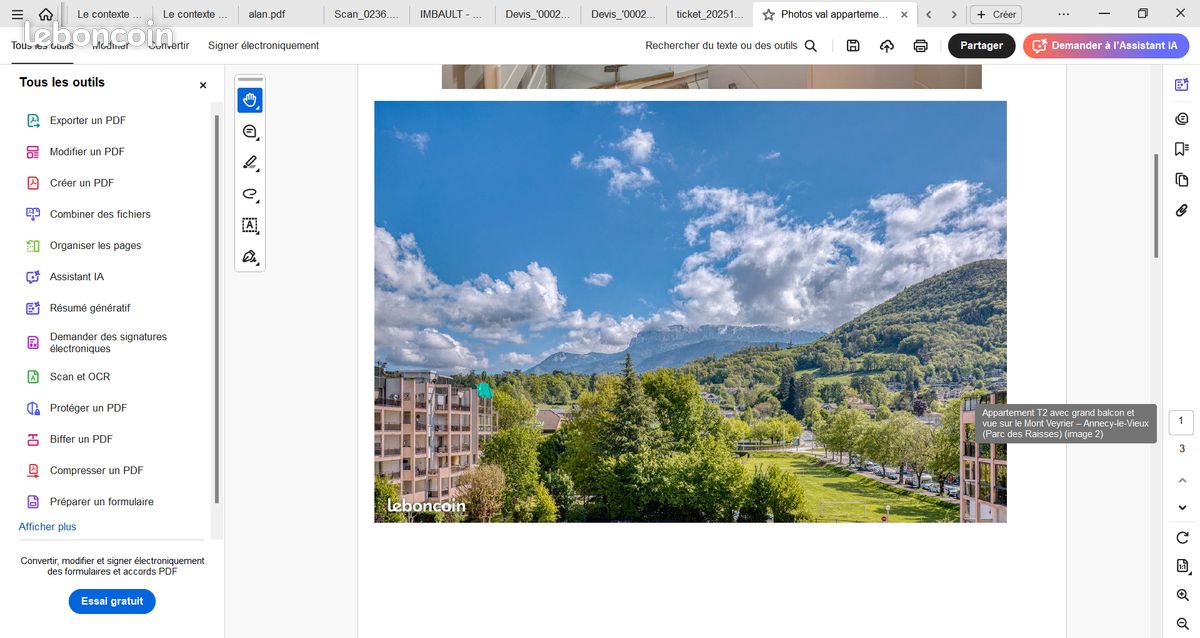
Task: Open Signer électroniquement menu
Action: tap(263, 46)
